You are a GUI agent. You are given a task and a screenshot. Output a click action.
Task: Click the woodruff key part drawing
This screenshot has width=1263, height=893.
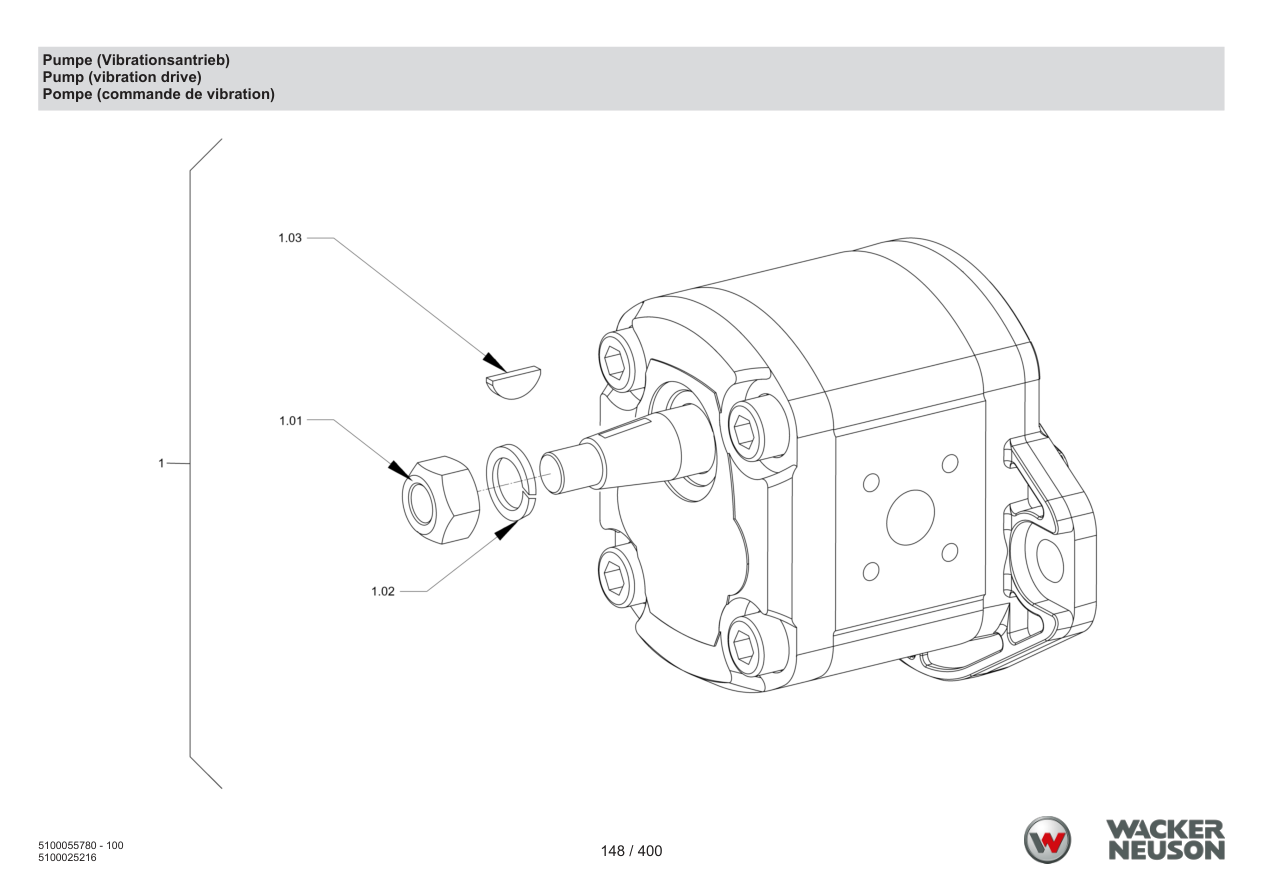coord(514,383)
